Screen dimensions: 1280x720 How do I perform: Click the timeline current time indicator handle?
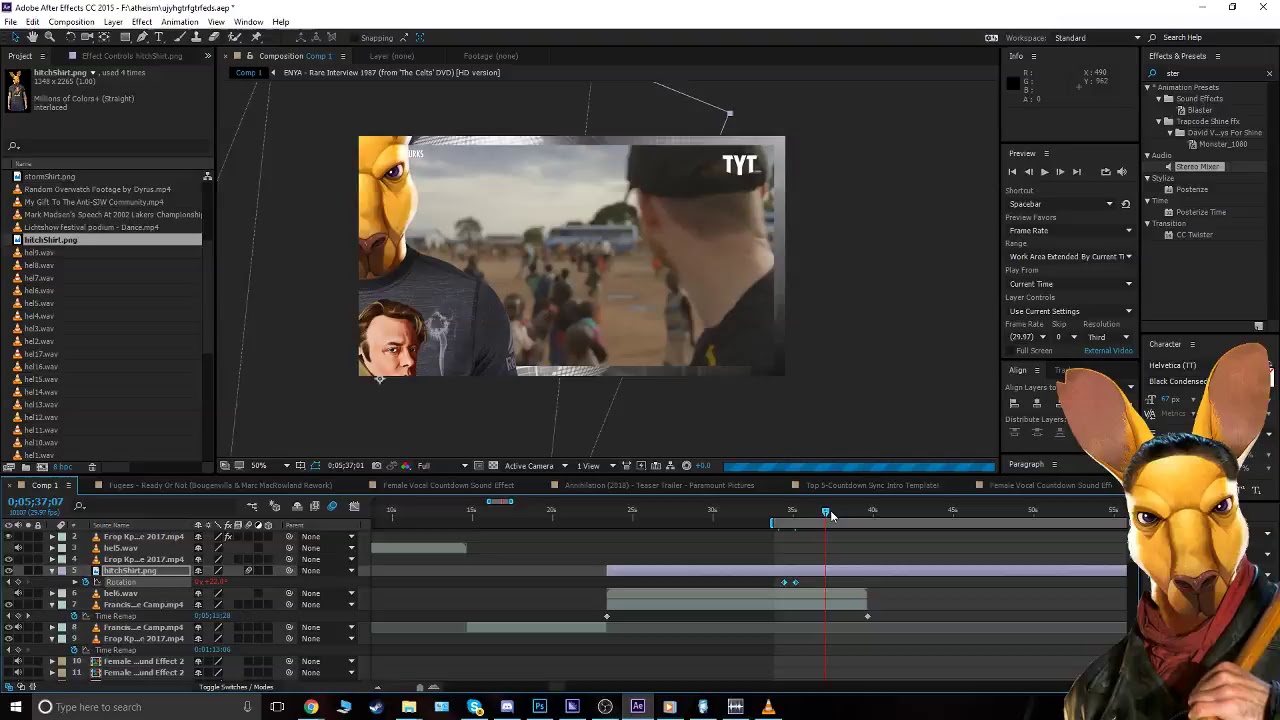(x=825, y=511)
